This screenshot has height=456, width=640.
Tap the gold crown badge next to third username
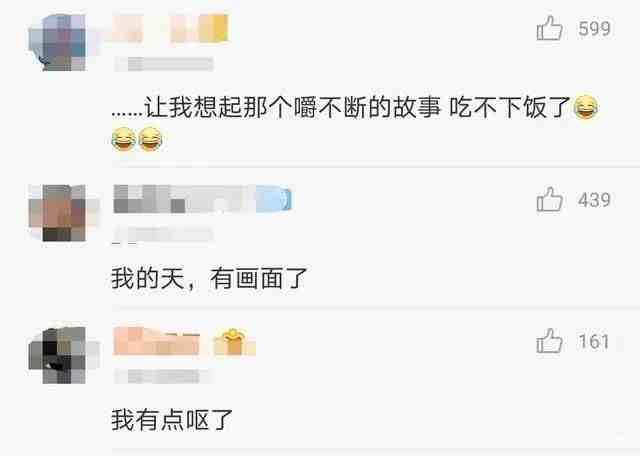(x=233, y=342)
